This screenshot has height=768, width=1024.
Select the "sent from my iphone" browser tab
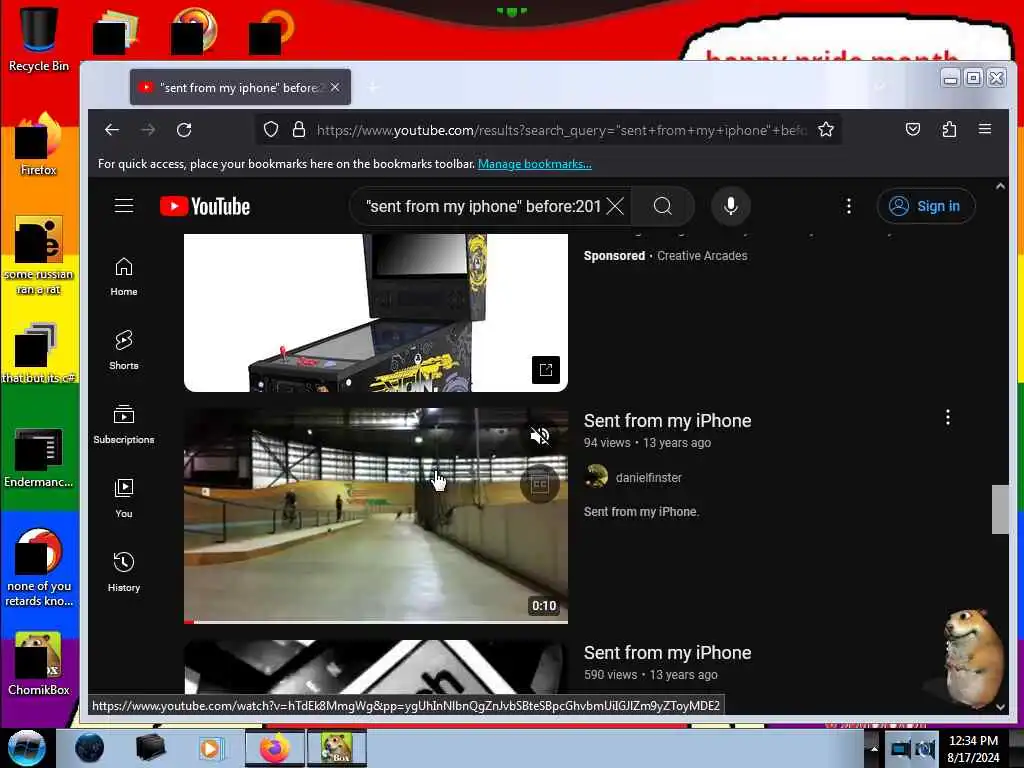pyautogui.click(x=240, y=88)
